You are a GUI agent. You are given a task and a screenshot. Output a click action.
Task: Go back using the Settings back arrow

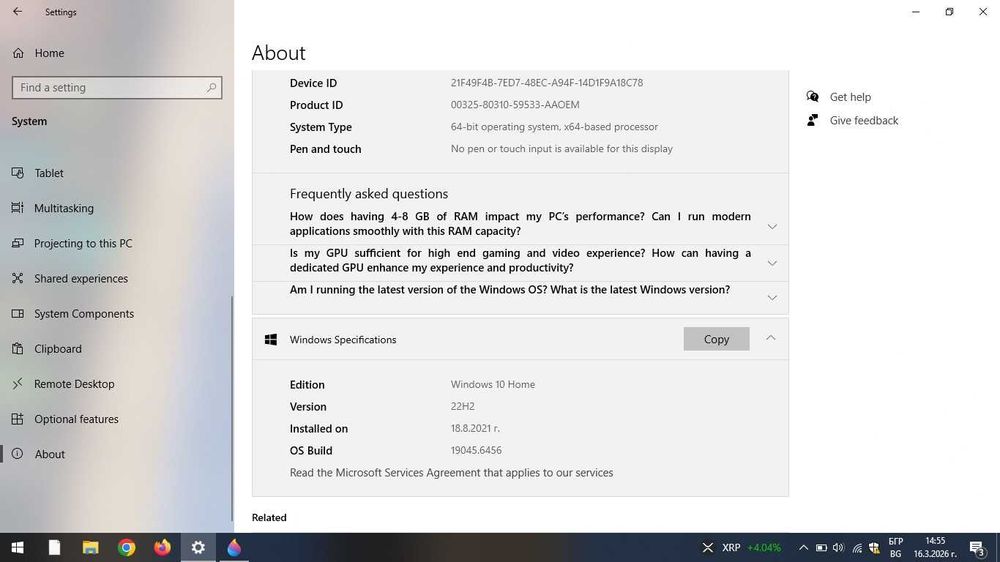coord(17,11)
